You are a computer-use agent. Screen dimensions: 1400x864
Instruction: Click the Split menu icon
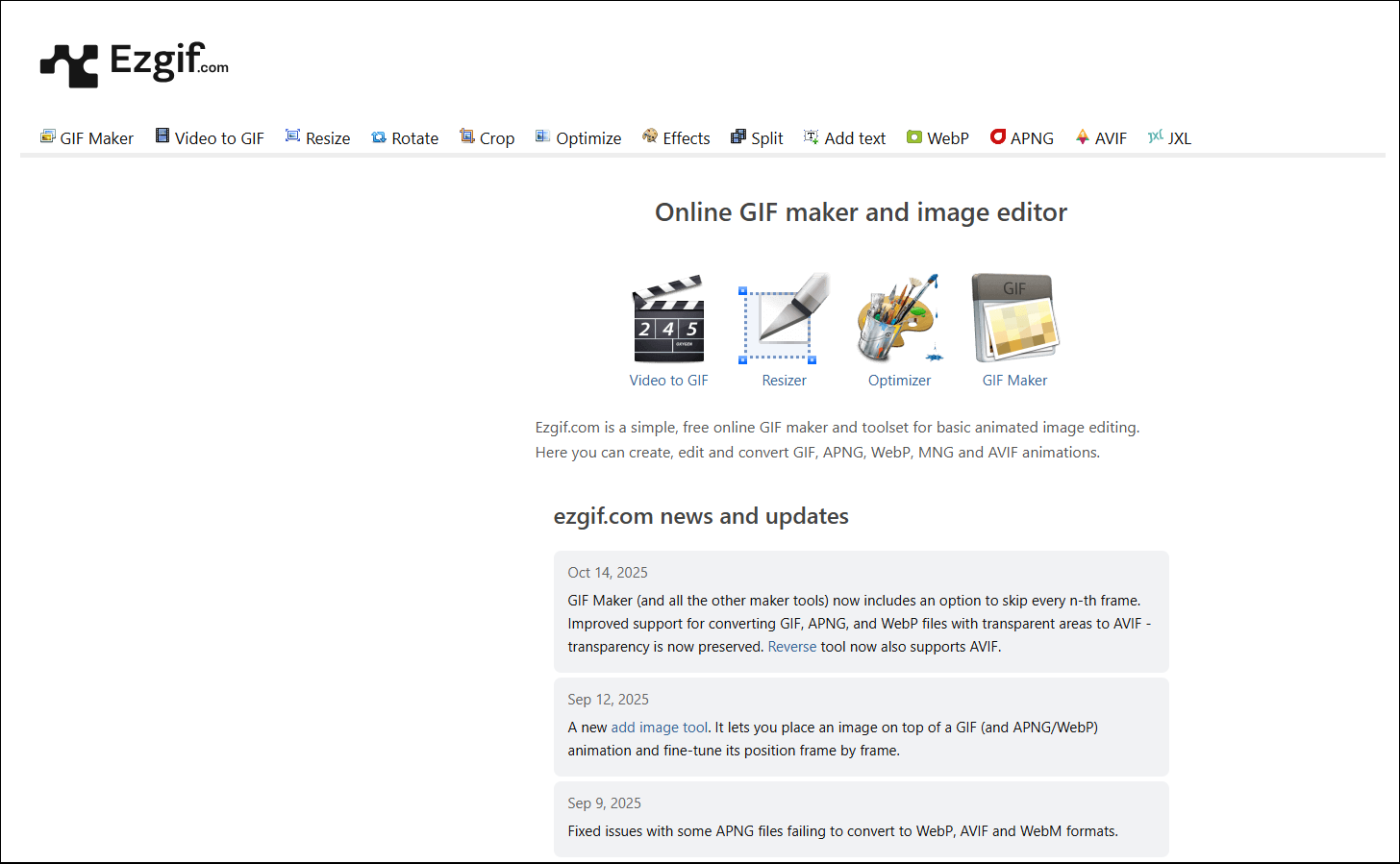coord(738,136)
